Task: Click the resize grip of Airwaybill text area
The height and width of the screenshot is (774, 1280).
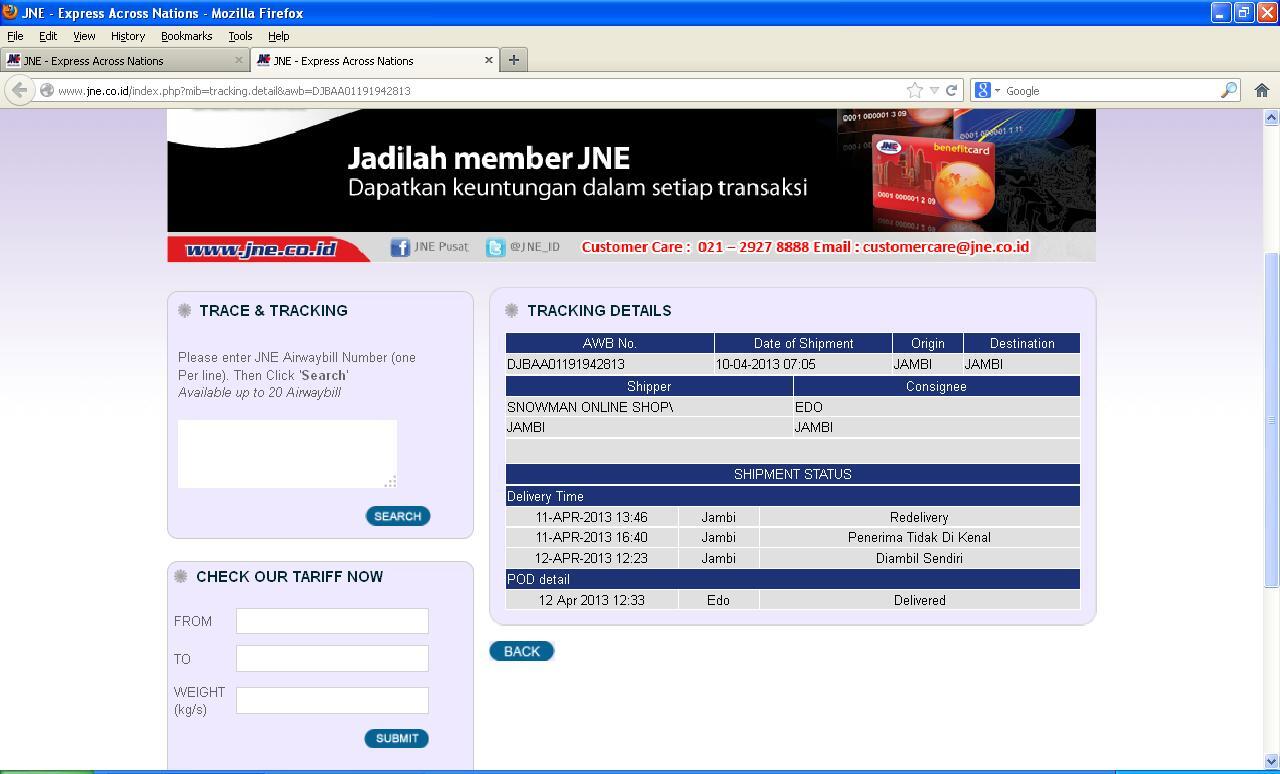Action: pyautogui.click(x=390, y=481)
